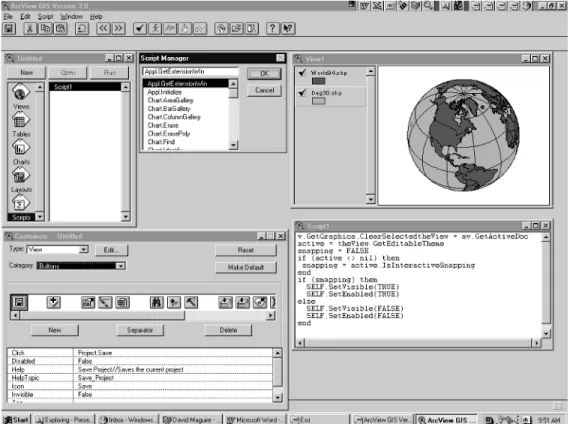This screenshot has height=424, width=570.
Task: Select Script1 in the project list
Action: [85, 87]
